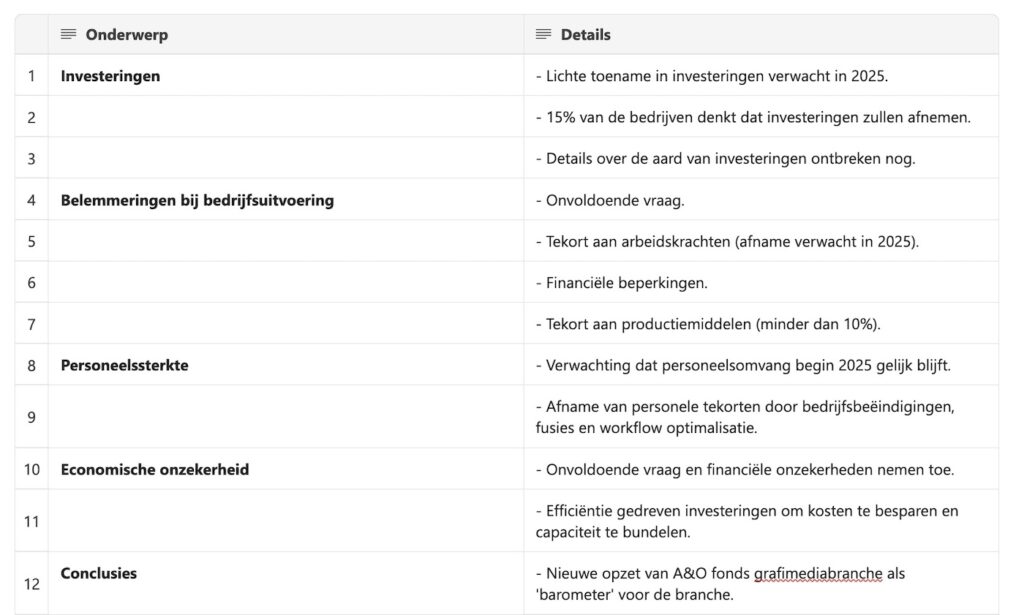Select row number 4

pos(31,200)
